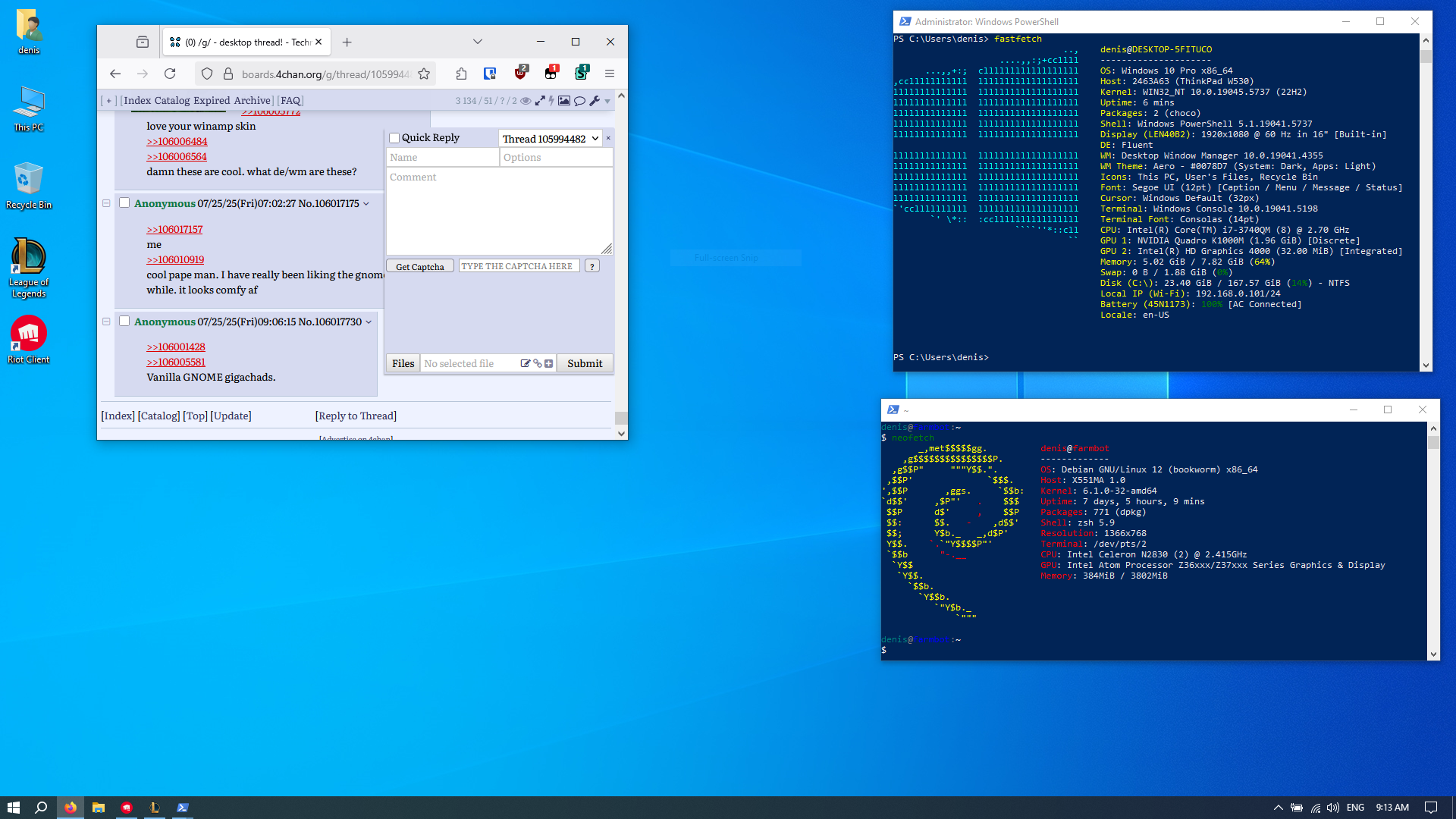The width and height of the screenshot is (1456, 819).
Task: Collapse post 106017730 with minus toggle
Action: tap(106, 322)
